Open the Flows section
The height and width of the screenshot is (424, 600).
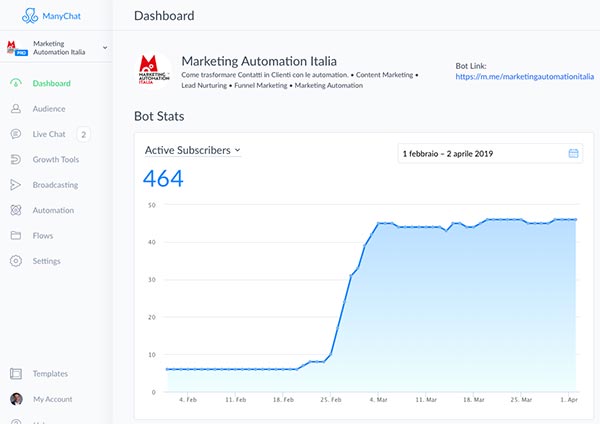coord(43,236)
